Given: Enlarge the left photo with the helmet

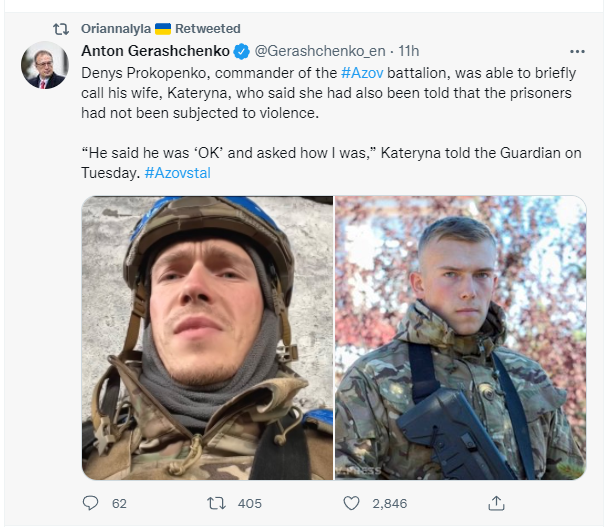Looking at the screenshot, I should (x=206, y=337).
